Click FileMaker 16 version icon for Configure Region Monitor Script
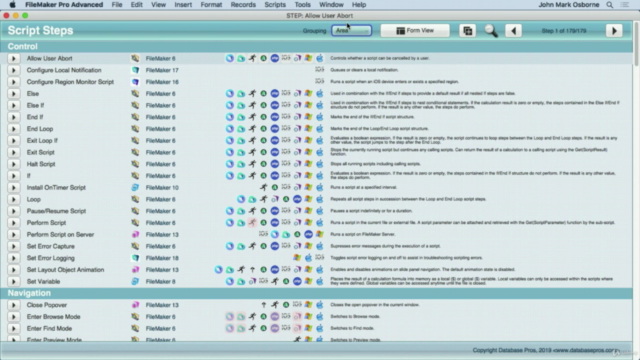Viewport: 640px width, 360px height. [135, 82]
